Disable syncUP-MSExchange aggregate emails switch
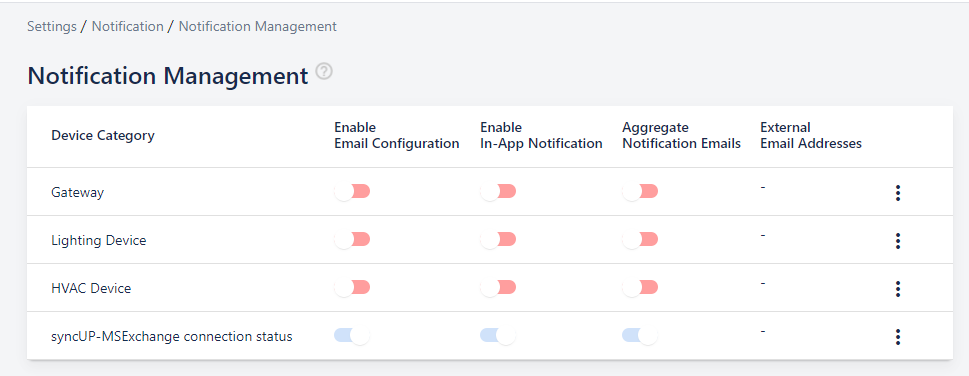 point(640,336)
